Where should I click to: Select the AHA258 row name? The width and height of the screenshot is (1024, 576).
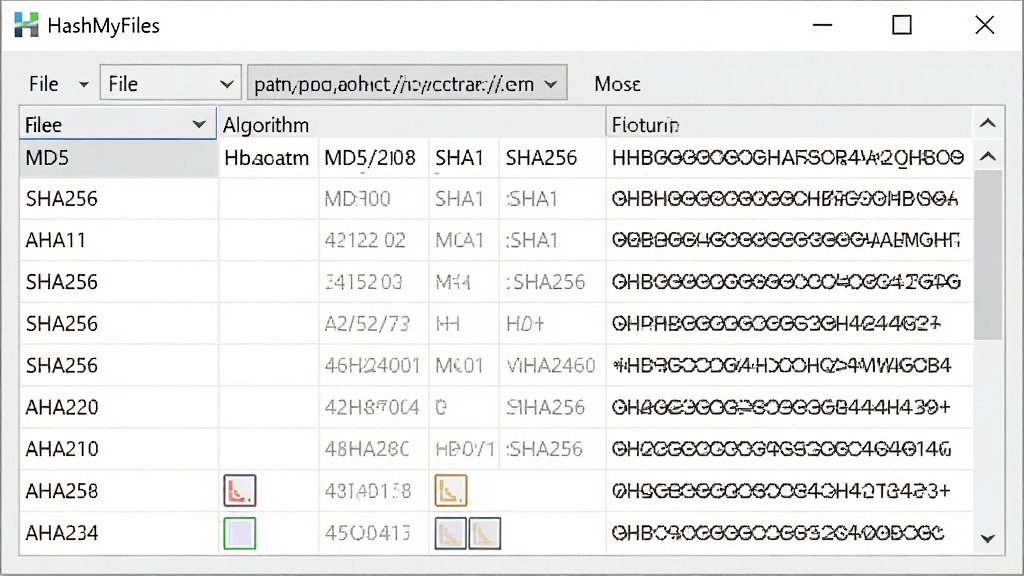(x=62, y=491)
